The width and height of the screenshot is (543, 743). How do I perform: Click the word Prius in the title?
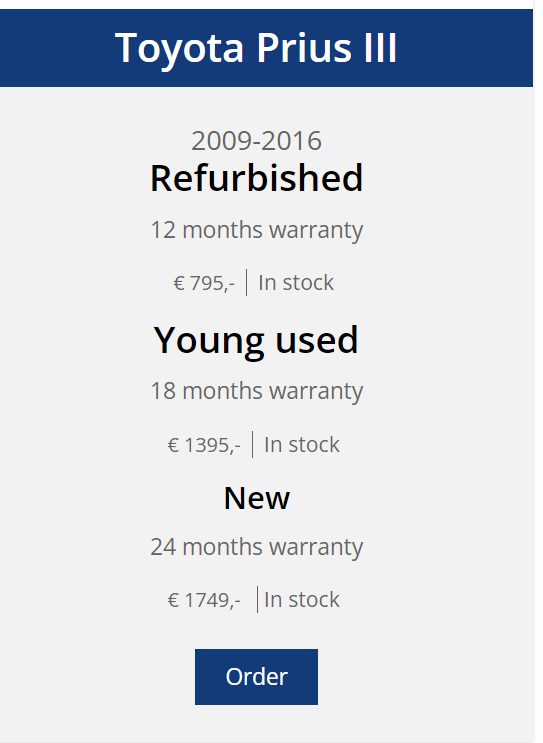tap(304, 47)
